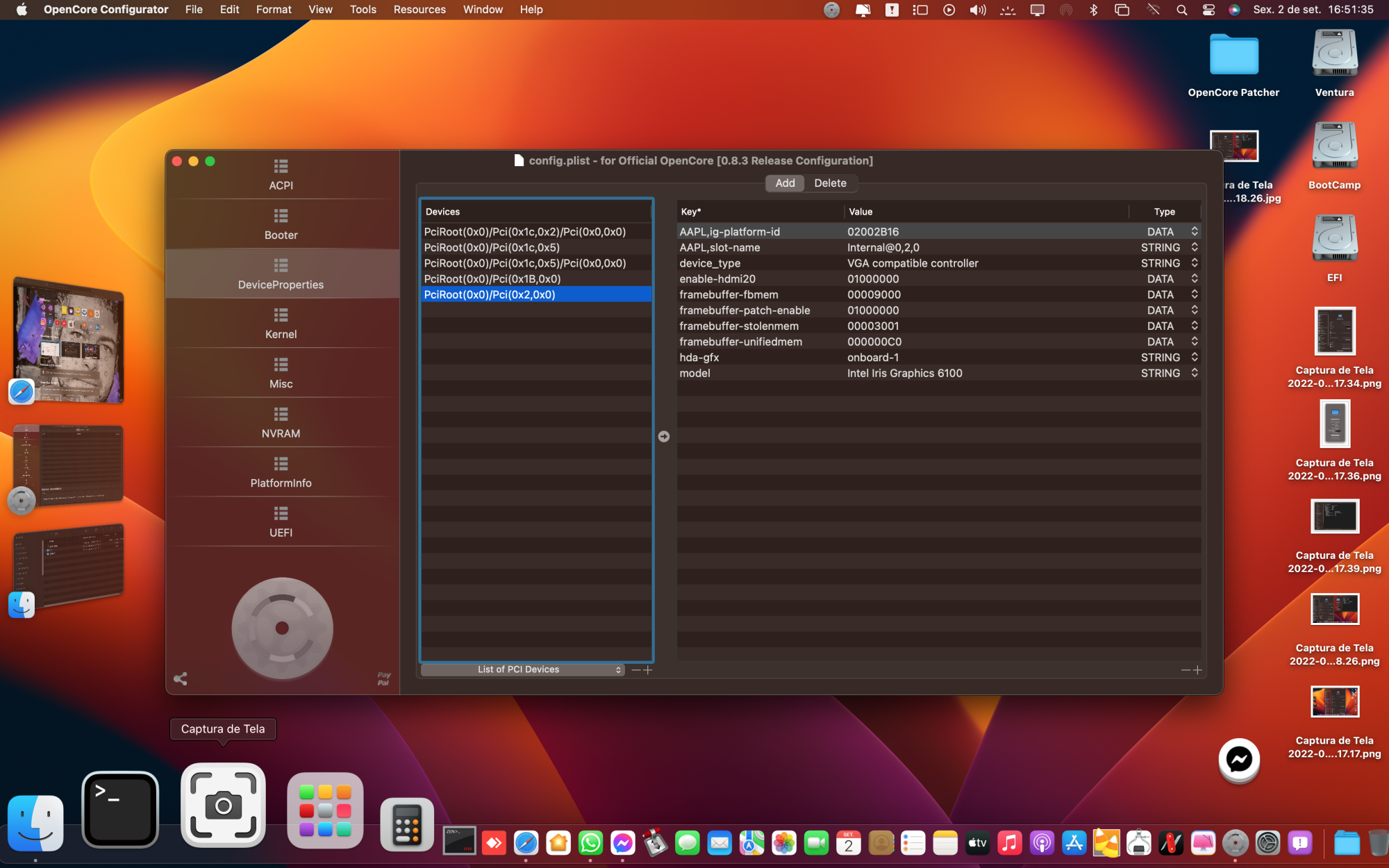Open Captura de Tela app in Dock
This screenshot has height=868, width=1389.
223,806
